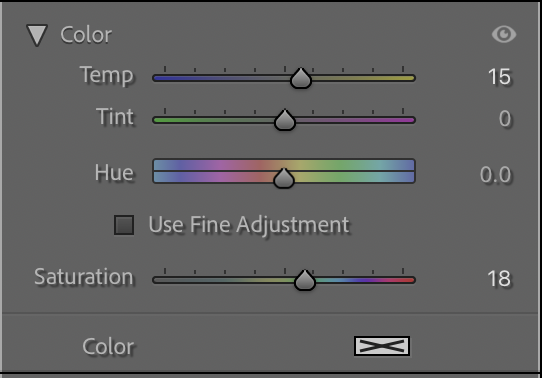Click the Tint label

(115, 116)
